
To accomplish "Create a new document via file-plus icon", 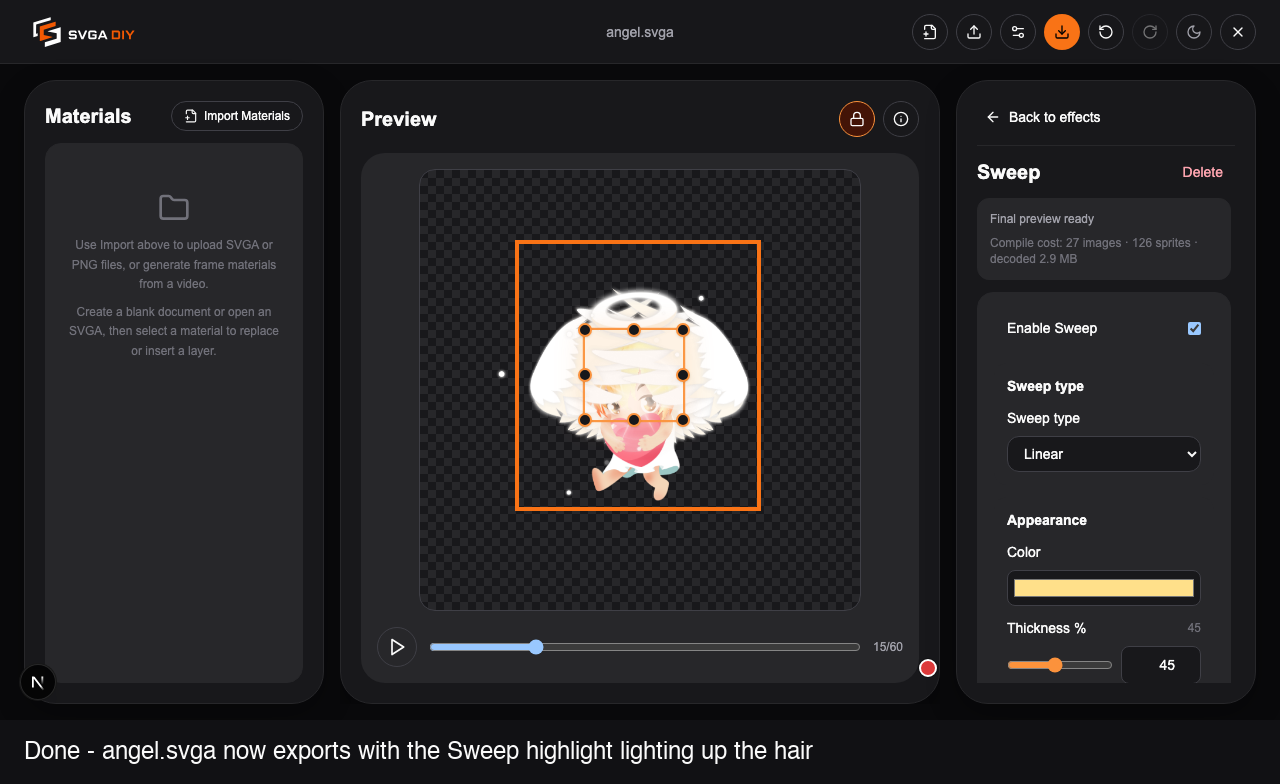I will click(930, 32).
